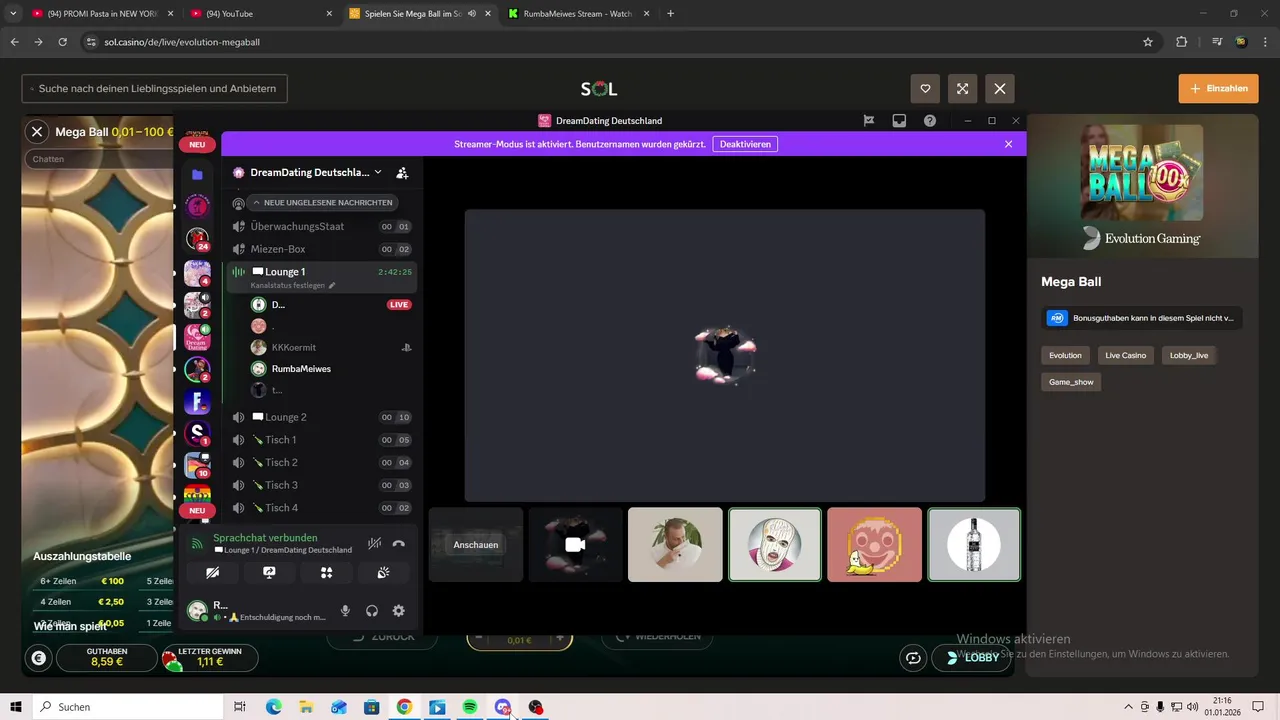Click the refresh icon beside LOBBY
This screenshot has width=1280, height=720.
click(912, 658)
